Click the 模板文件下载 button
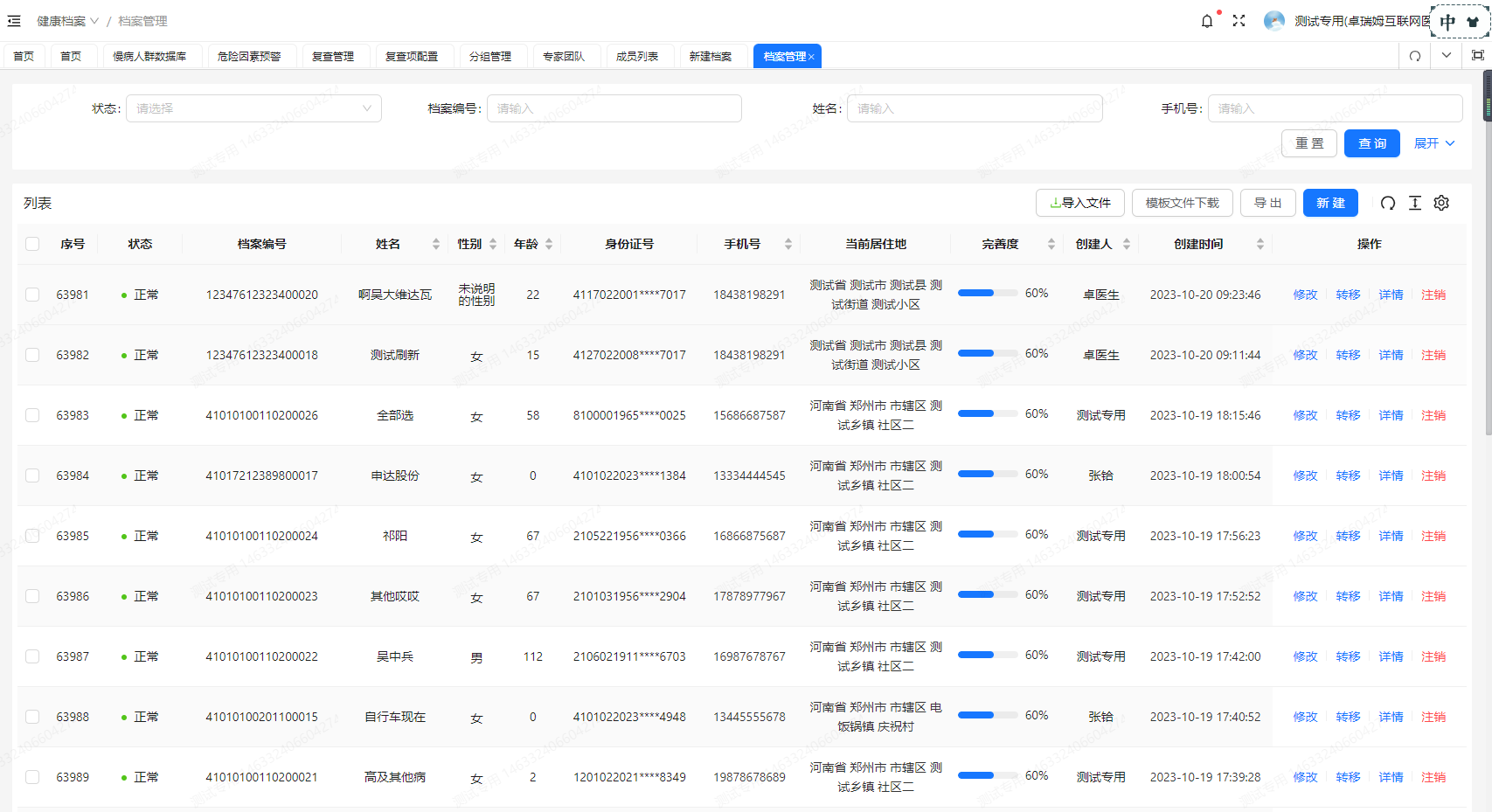Screen dimensions: 1492x812 [x=1183, y=203]
